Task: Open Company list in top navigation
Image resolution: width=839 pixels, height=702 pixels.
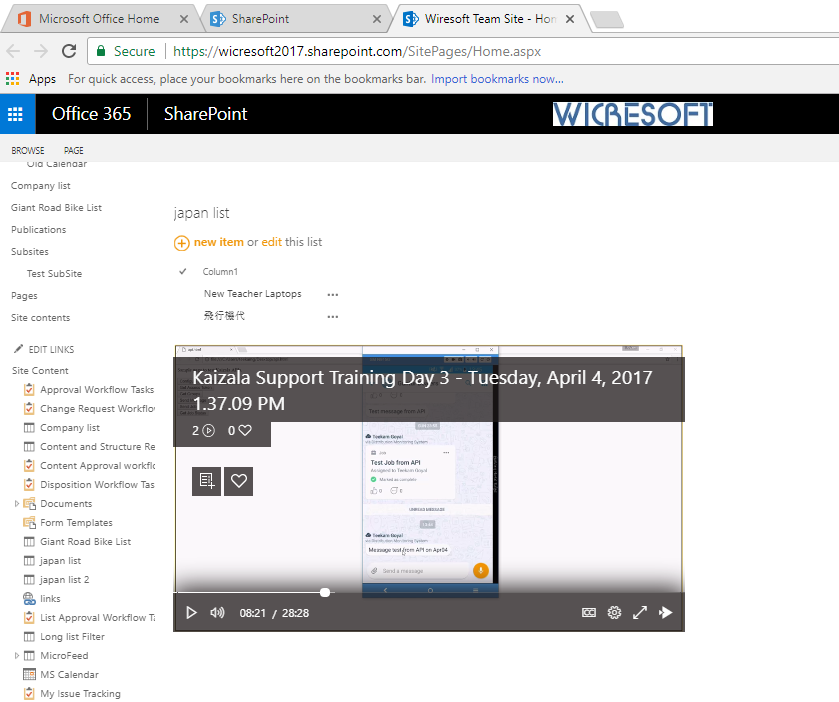Action: tap(41, 186)
